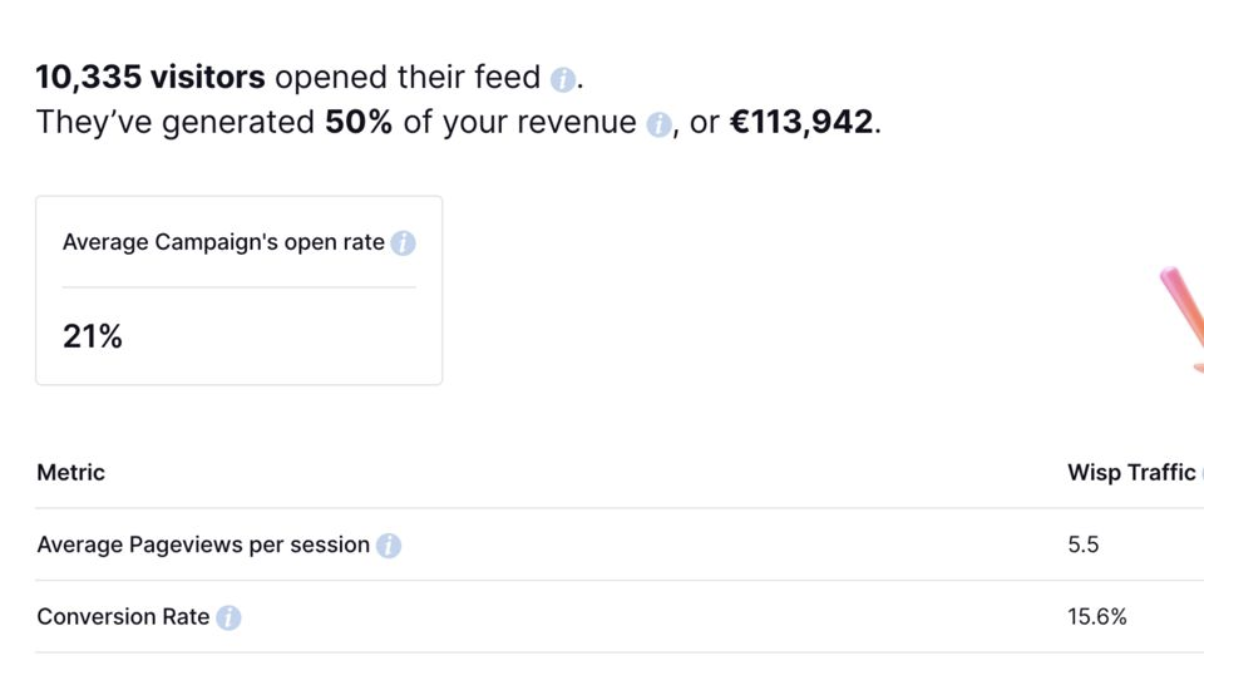Image resolution: width=1254 pixels, height=692 pixels.
Task: Open the Average Campaign's open rate info tooltip
Action: click(402, 243)
